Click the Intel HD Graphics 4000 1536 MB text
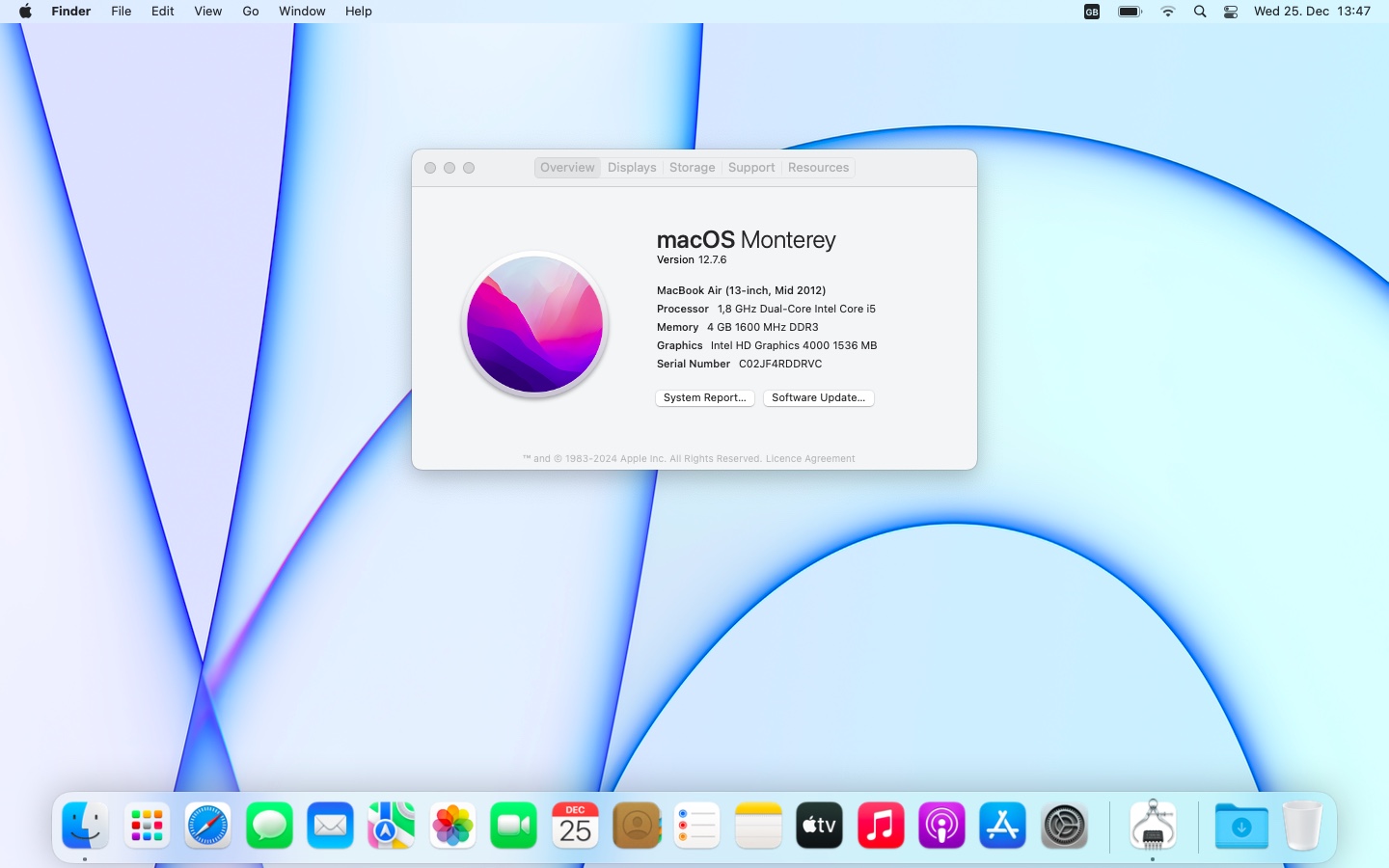The height and width of the screenshot is (868, 1389). pyautogui.click(x=794, y=345)
